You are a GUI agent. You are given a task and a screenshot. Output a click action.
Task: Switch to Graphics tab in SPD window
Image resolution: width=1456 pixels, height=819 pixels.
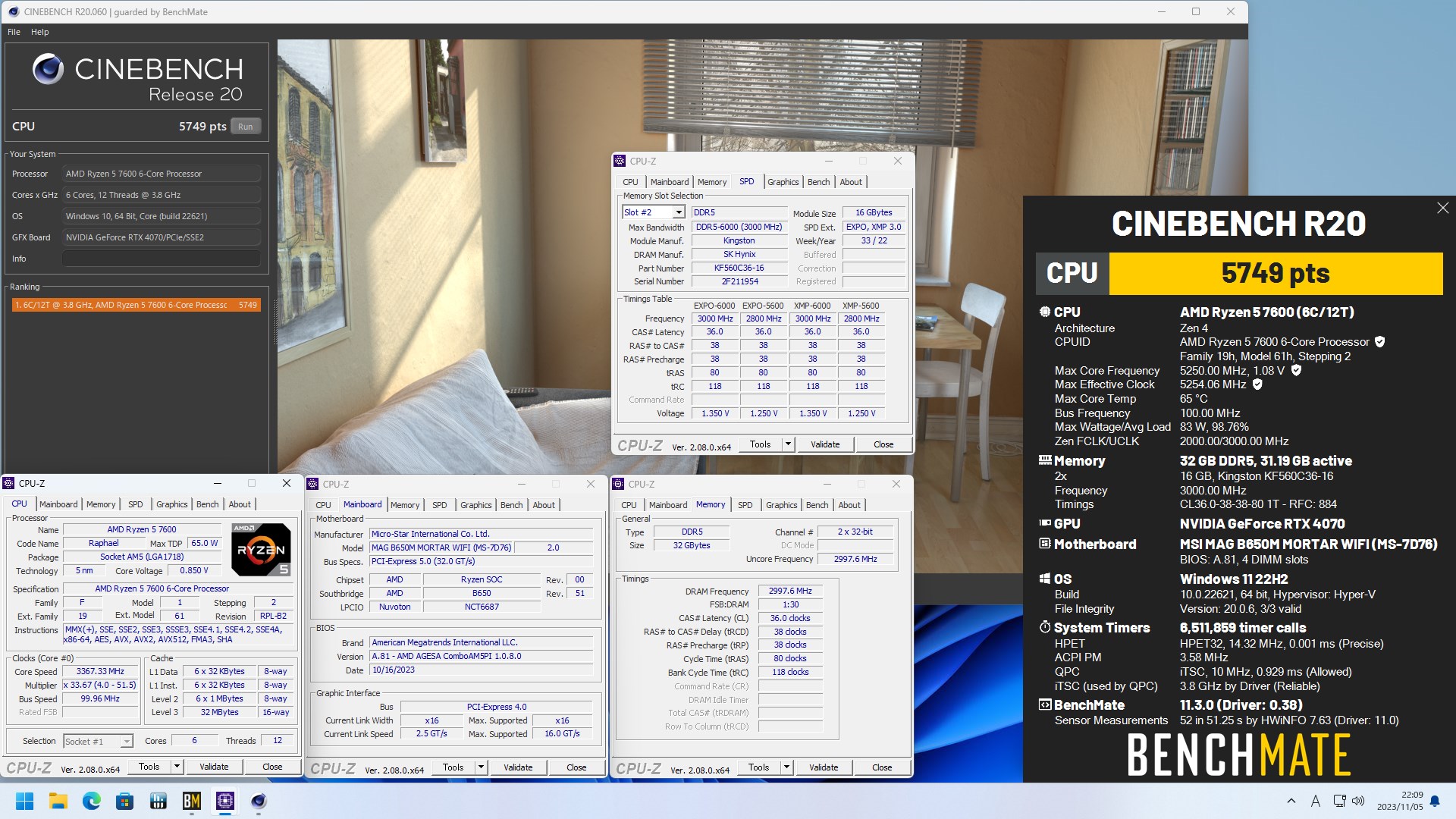click(783, 182)
